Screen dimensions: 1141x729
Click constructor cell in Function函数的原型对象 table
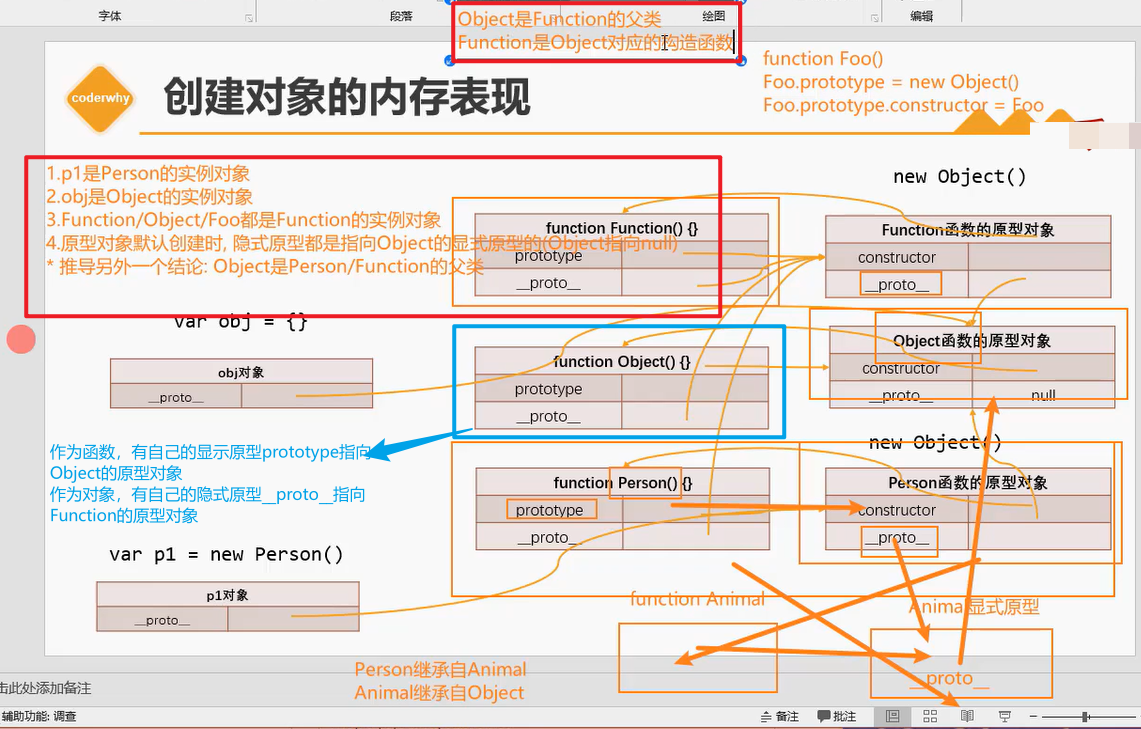click(x=896, y=257)
